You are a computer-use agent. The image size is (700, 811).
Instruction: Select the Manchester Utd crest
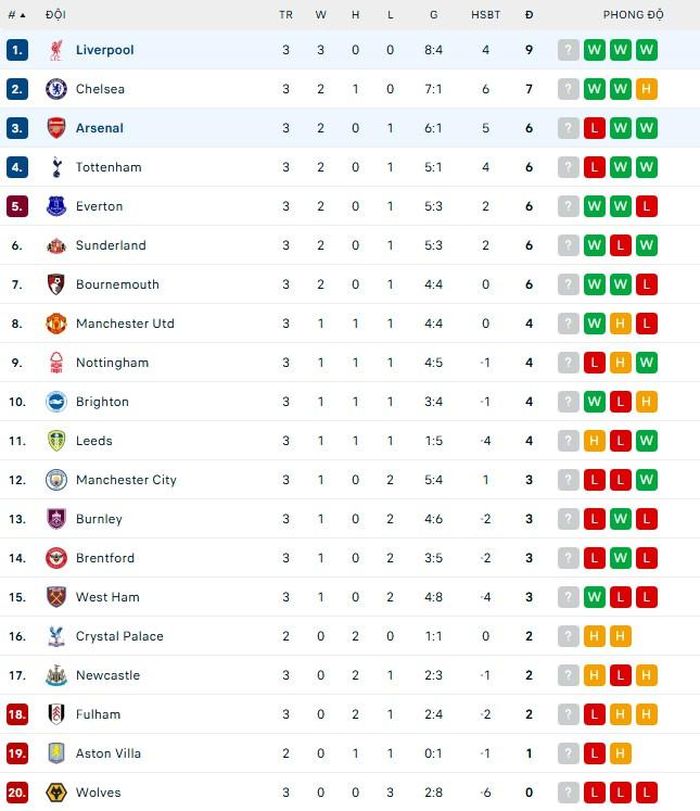click(x=56, y=323)
